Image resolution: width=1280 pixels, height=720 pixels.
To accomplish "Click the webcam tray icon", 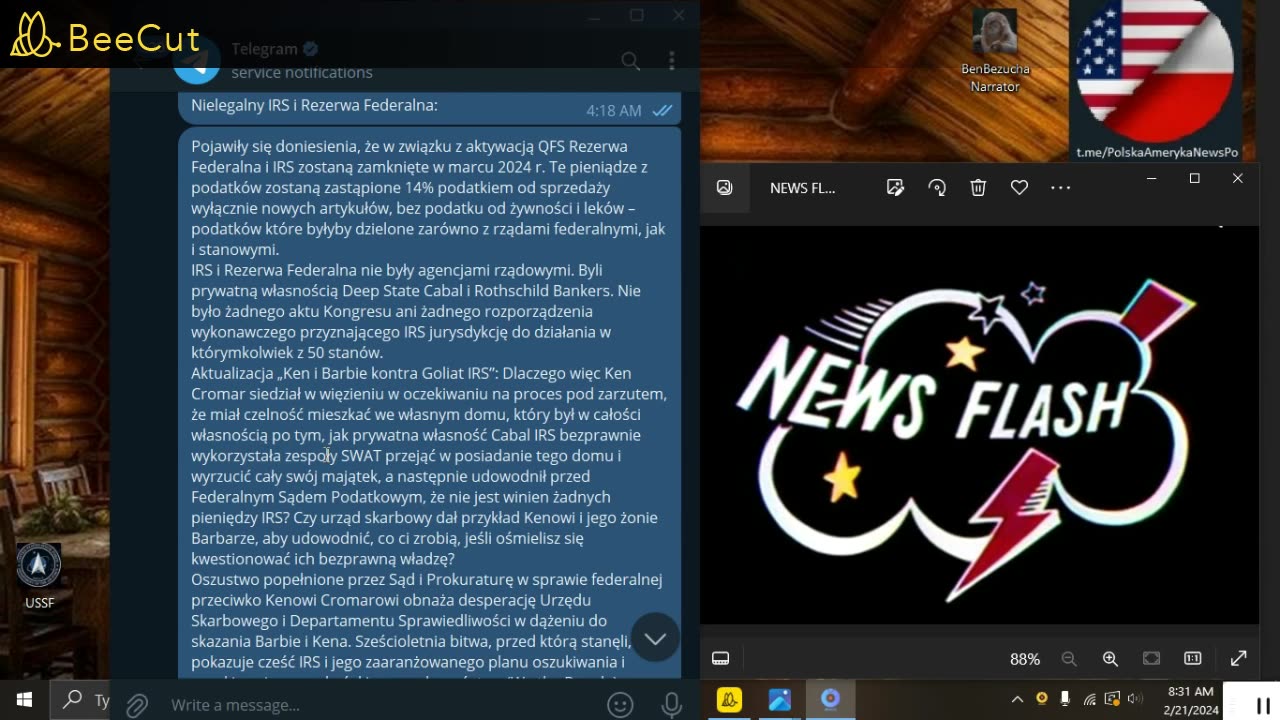I will pos(1042,698).
